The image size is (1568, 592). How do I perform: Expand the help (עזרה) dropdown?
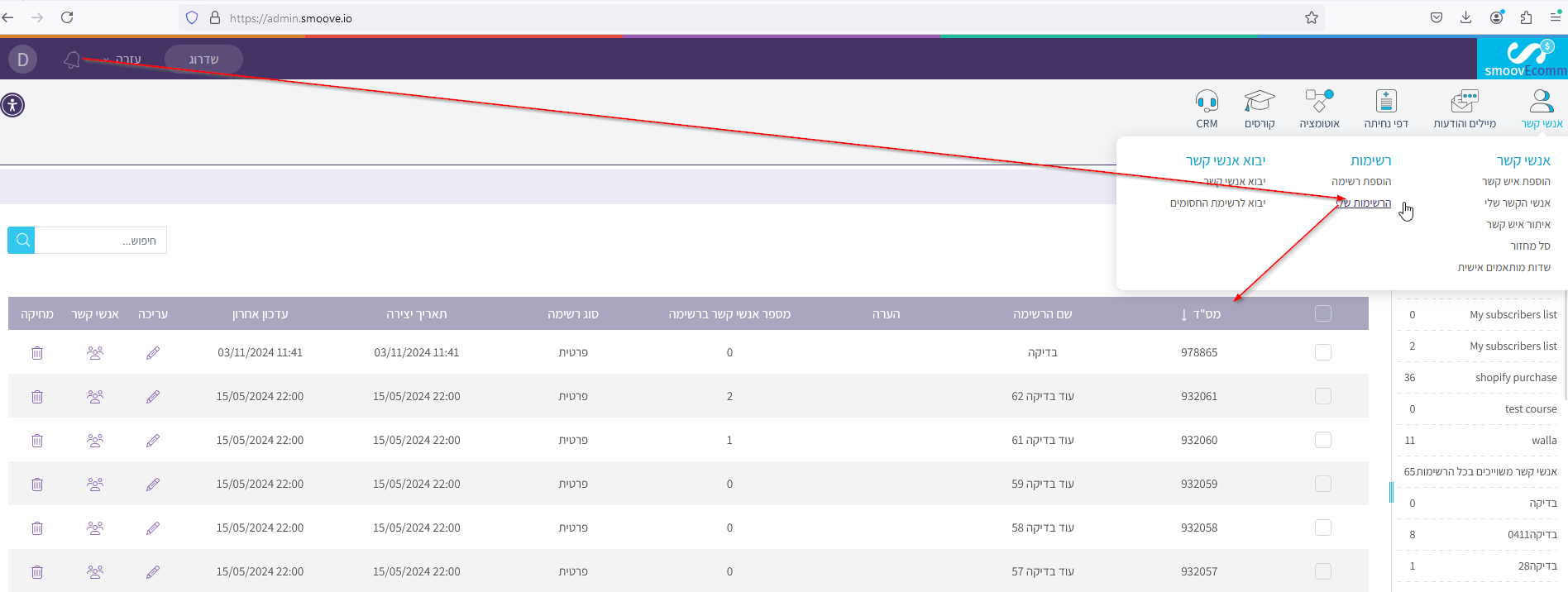click(124, 60)
